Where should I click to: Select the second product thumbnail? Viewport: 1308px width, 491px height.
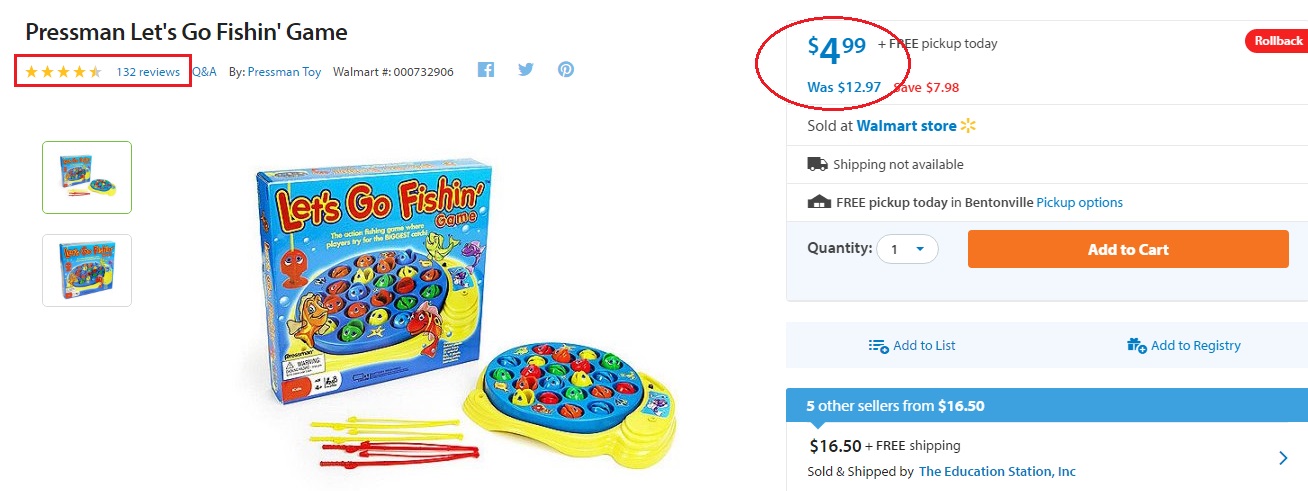[x=87, y=270]
